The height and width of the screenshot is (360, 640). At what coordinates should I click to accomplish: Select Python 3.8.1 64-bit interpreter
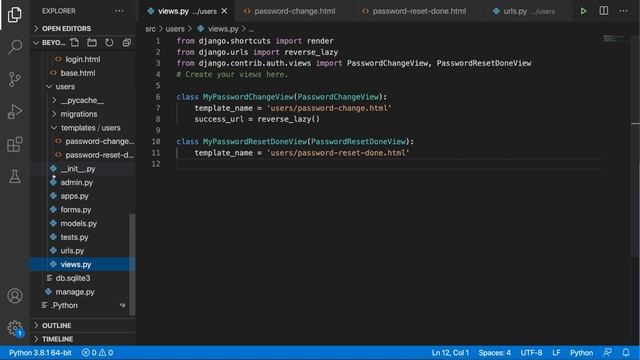(x=40, y=353)
